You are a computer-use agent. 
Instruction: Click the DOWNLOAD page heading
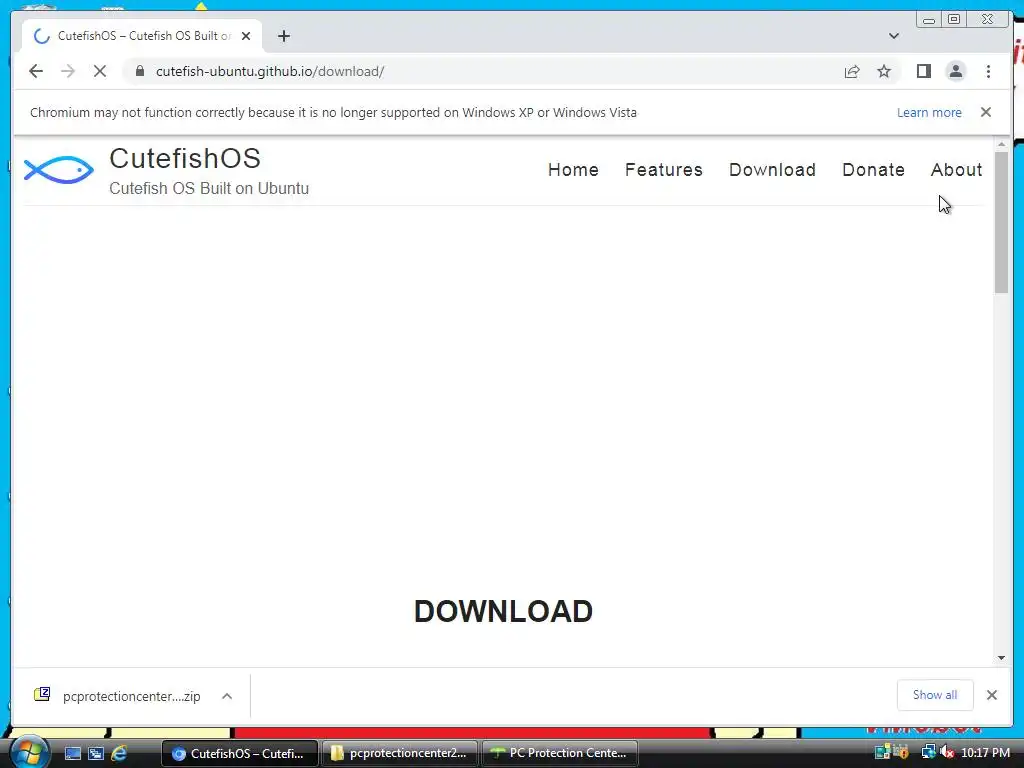pos(503,611)
